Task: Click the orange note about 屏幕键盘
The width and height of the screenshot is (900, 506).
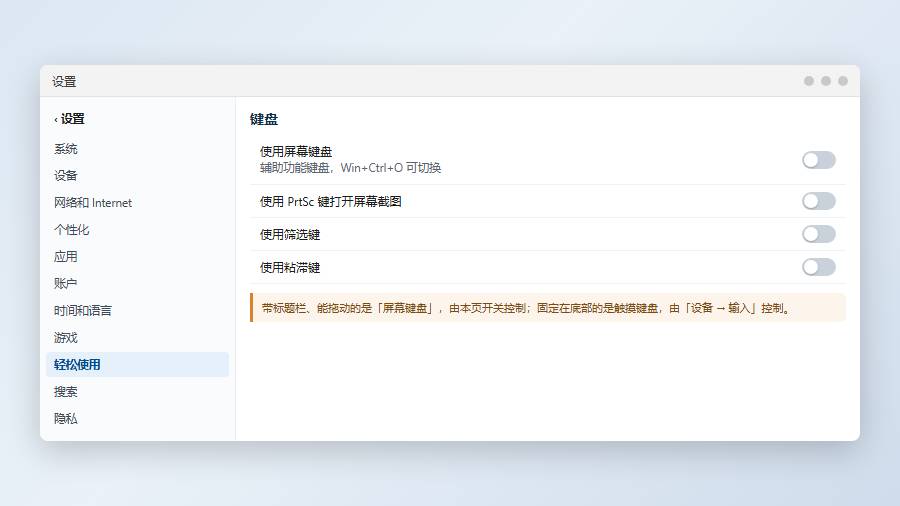Action: pyautogui.click(x=548, y=308)
